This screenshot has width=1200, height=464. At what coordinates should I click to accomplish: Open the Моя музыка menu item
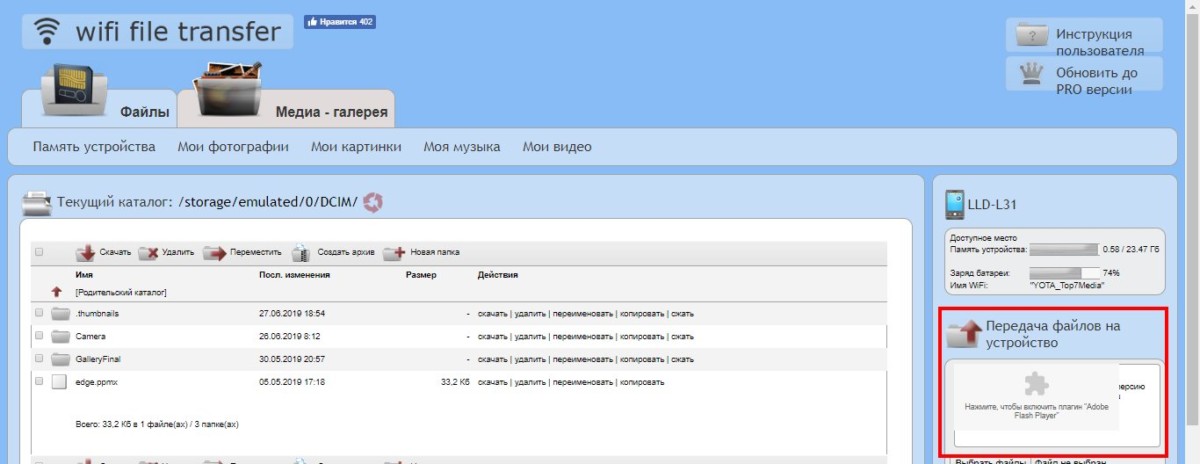[x=461, y=147]
